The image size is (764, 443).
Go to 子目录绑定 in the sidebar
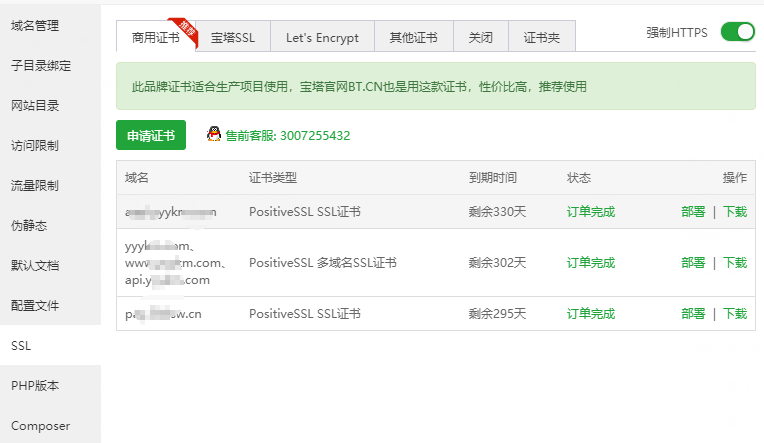coord(41,65)
